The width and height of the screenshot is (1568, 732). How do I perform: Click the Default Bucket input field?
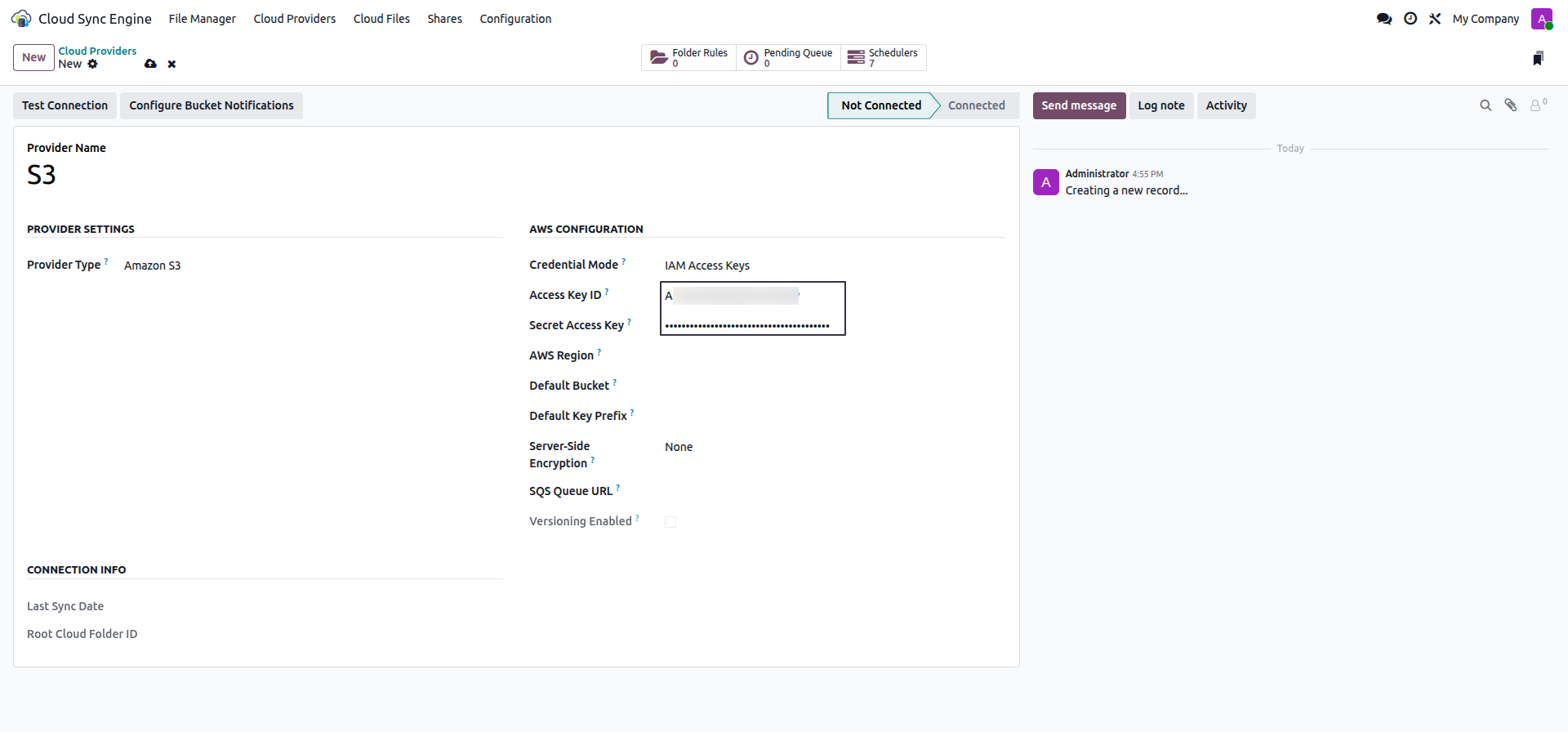[833, 386]
